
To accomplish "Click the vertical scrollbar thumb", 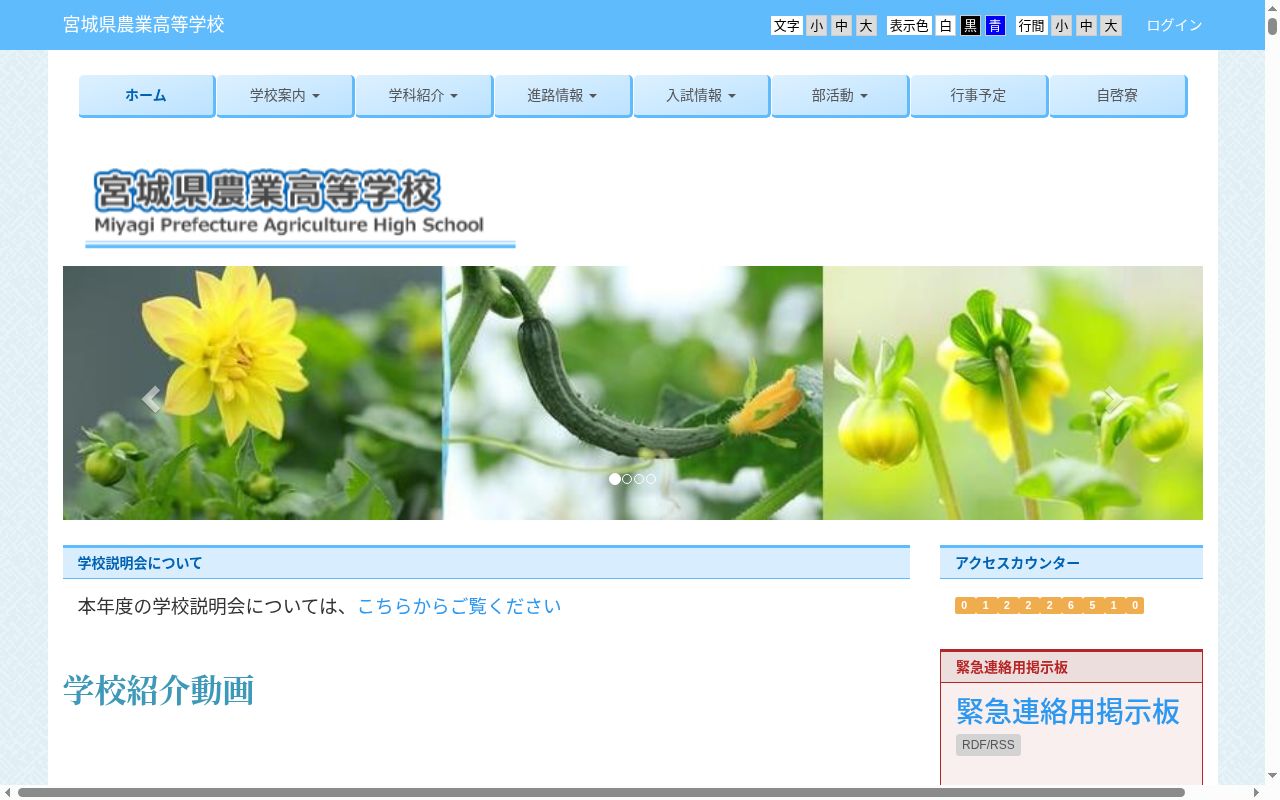I will 1272,27.
